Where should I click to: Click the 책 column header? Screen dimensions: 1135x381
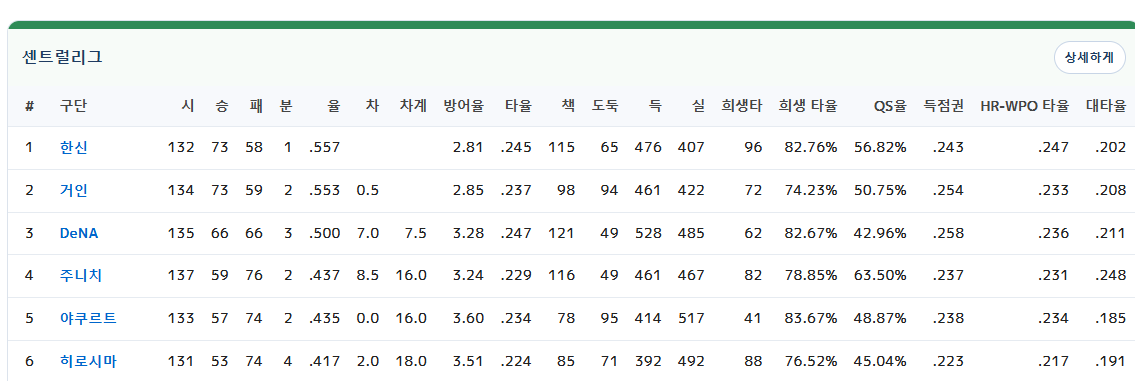pyautogui.click(x=568, y=106)
